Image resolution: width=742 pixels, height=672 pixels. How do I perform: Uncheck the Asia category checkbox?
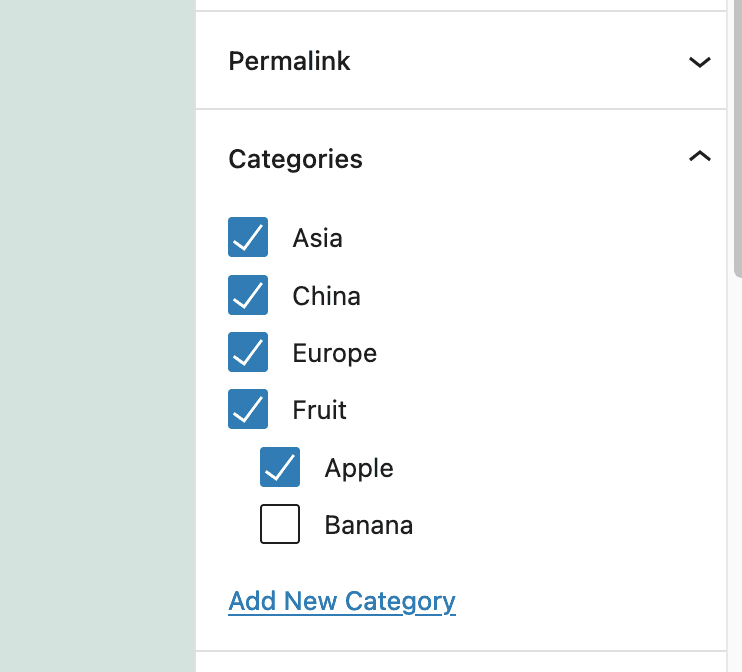click(248, 237)
